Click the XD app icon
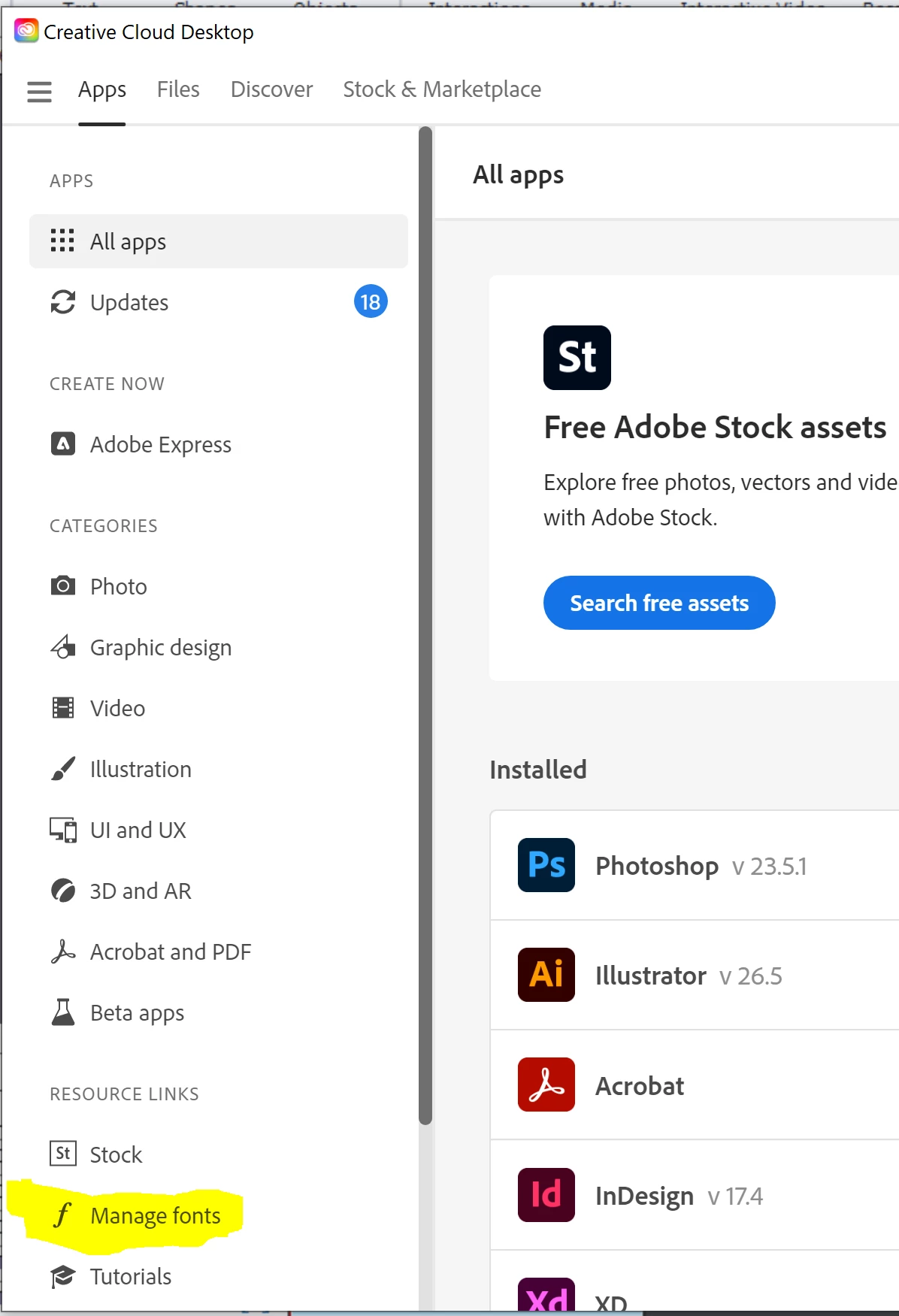 coord(546,1294)
